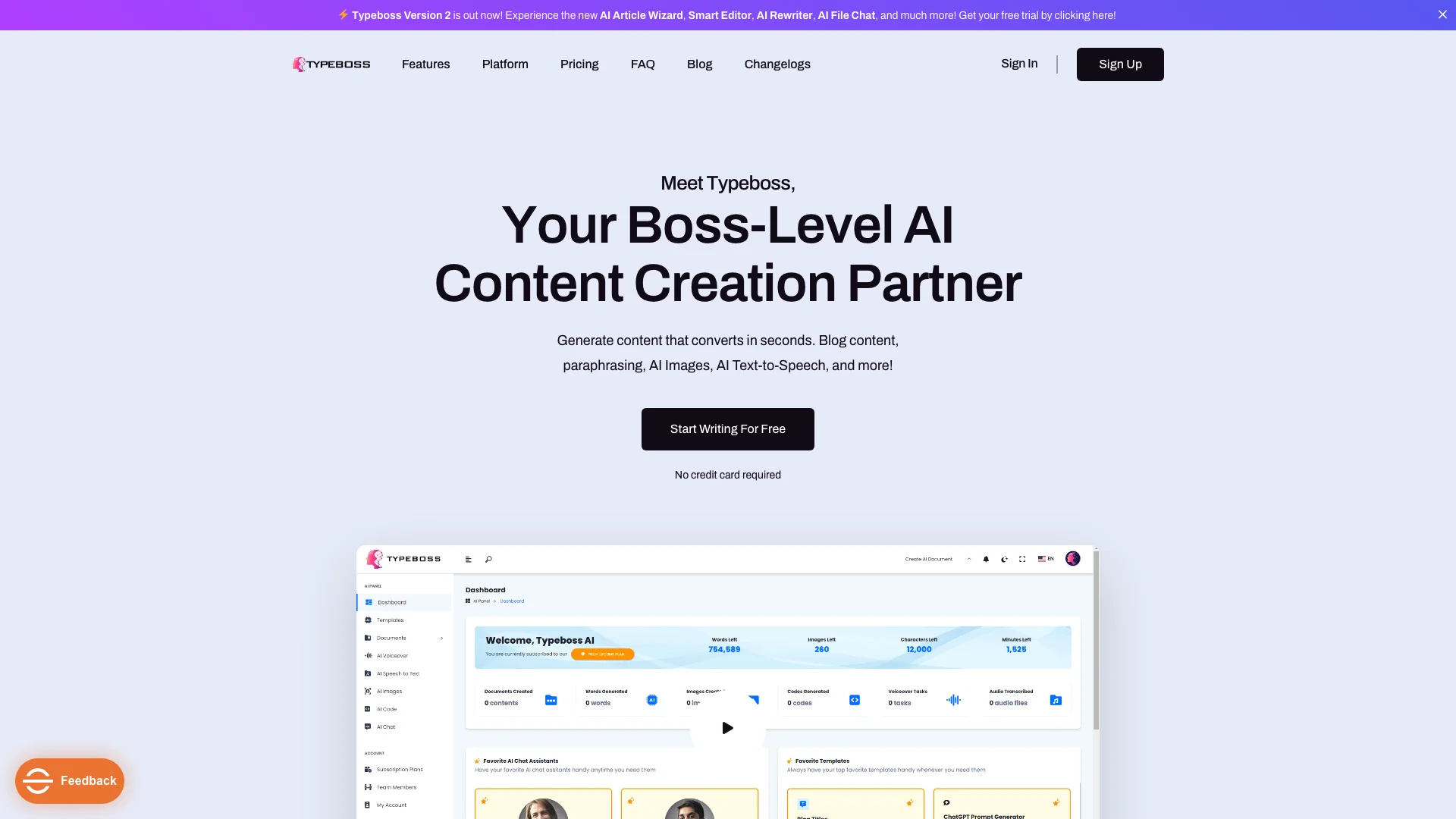The height and width of the screenshot is (819, 1456).
Task: Expand the Features navigation dropdown
Action: tap(425, 63)
